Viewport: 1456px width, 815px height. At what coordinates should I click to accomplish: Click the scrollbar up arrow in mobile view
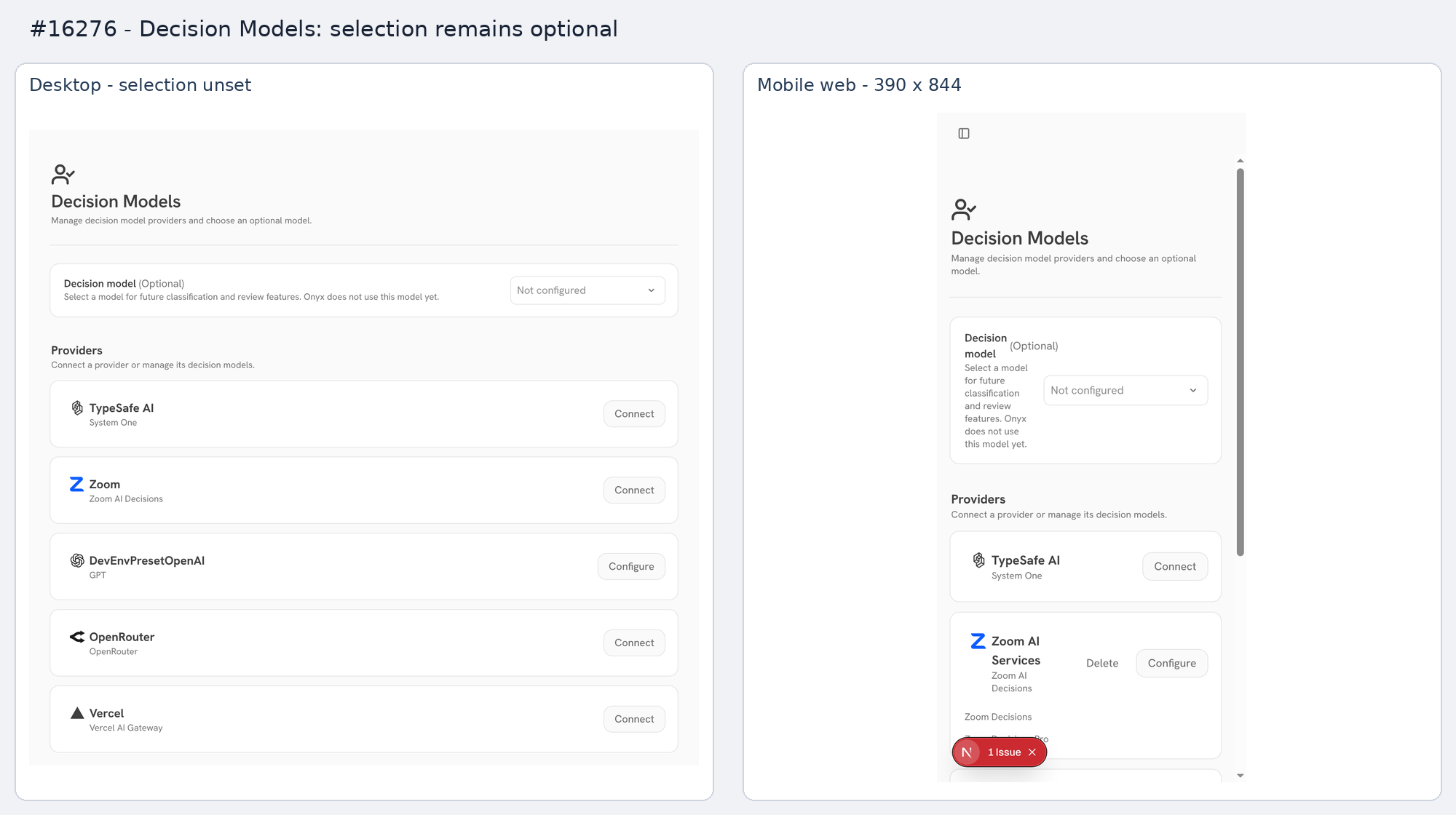click(1241, 161)
